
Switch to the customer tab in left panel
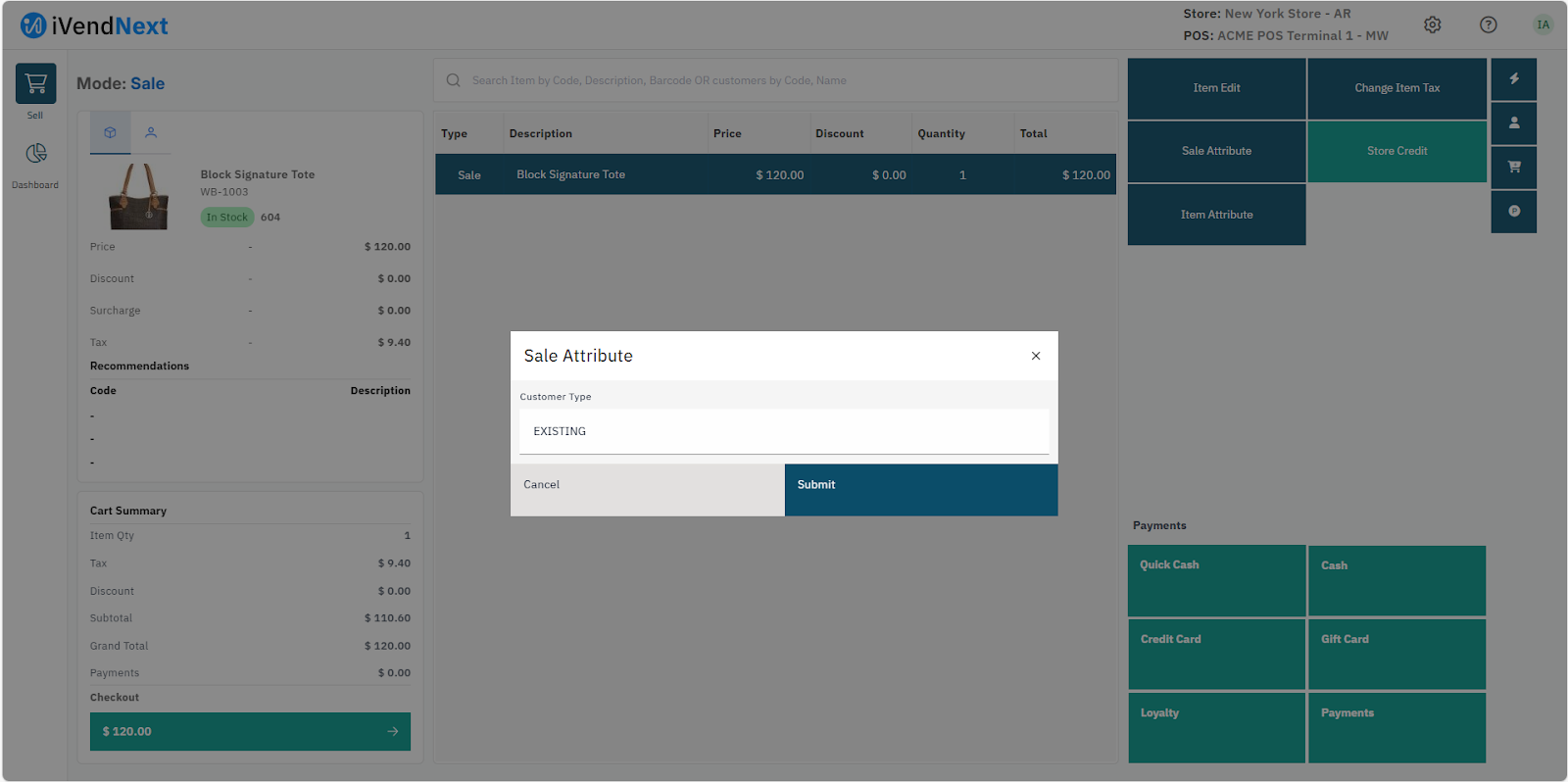click(151, 132)
